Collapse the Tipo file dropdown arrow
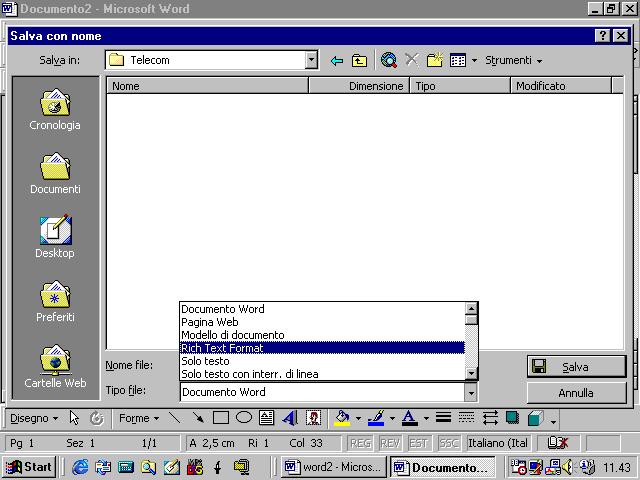 click(x=471, y=393)
